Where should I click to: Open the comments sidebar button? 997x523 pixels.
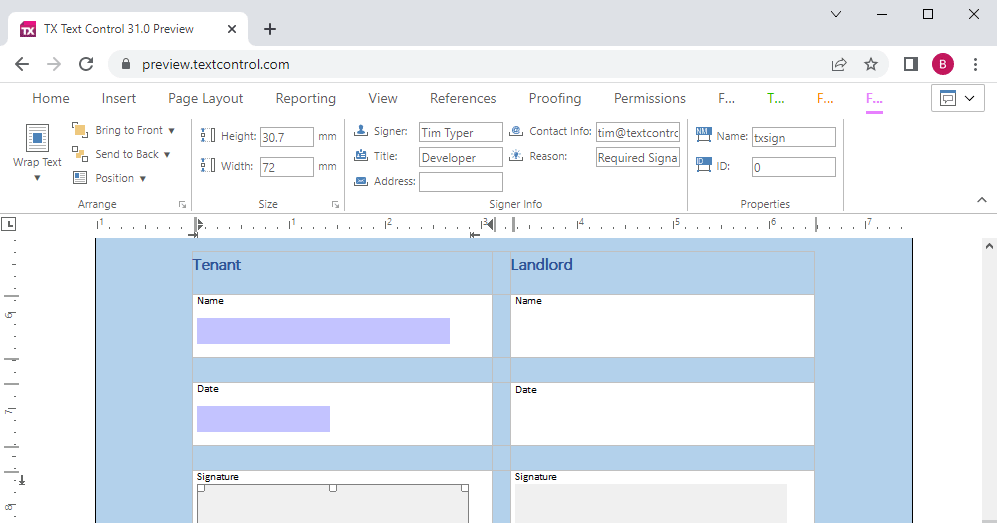coord(957,98)
